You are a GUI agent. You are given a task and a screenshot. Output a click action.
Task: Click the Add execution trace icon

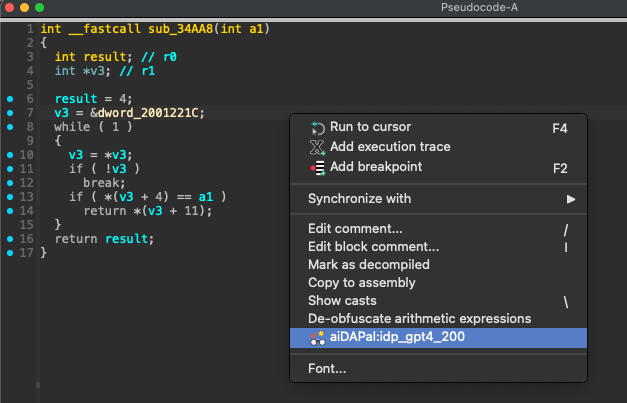click(317, 147)
